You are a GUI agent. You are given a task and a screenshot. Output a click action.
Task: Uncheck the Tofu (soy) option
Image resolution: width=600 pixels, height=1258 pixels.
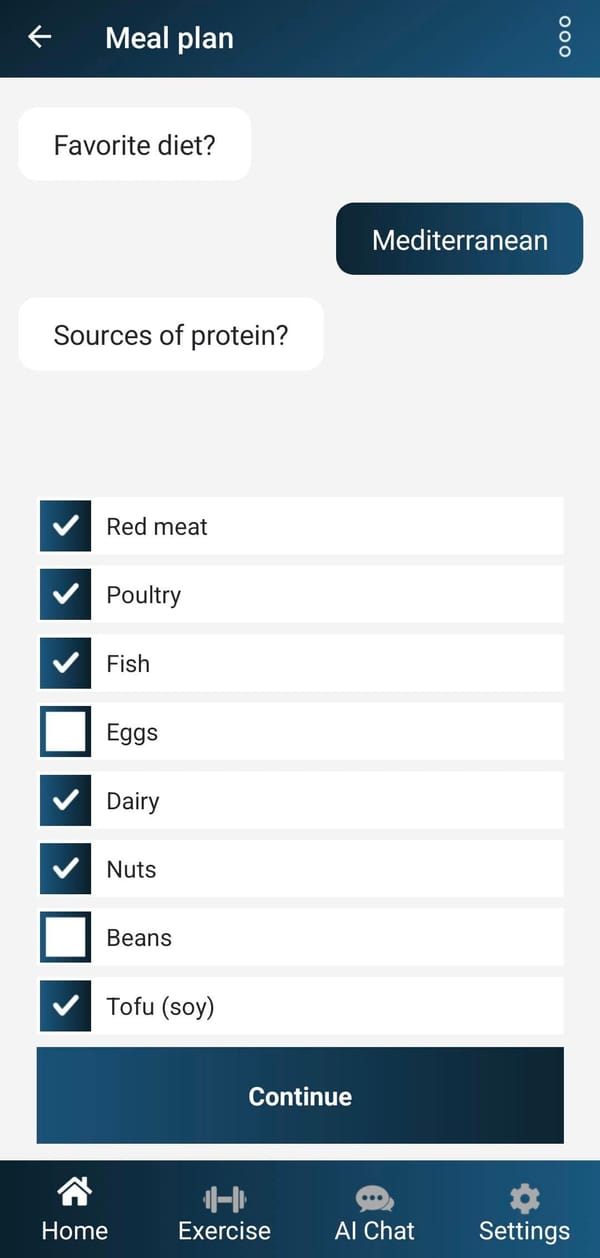tap(64, 1006)
